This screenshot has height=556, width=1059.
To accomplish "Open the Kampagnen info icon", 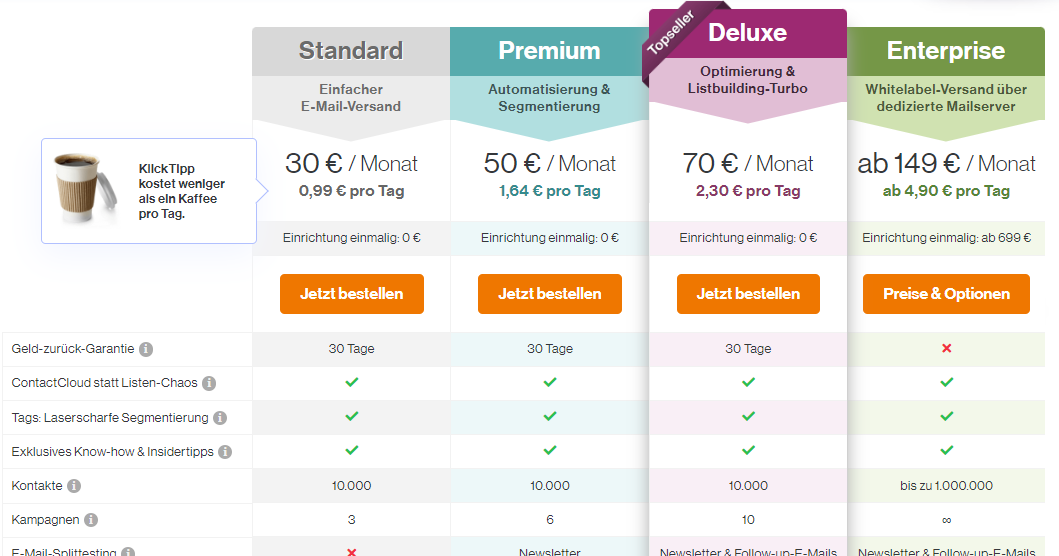I will click(x=91, y=520).
